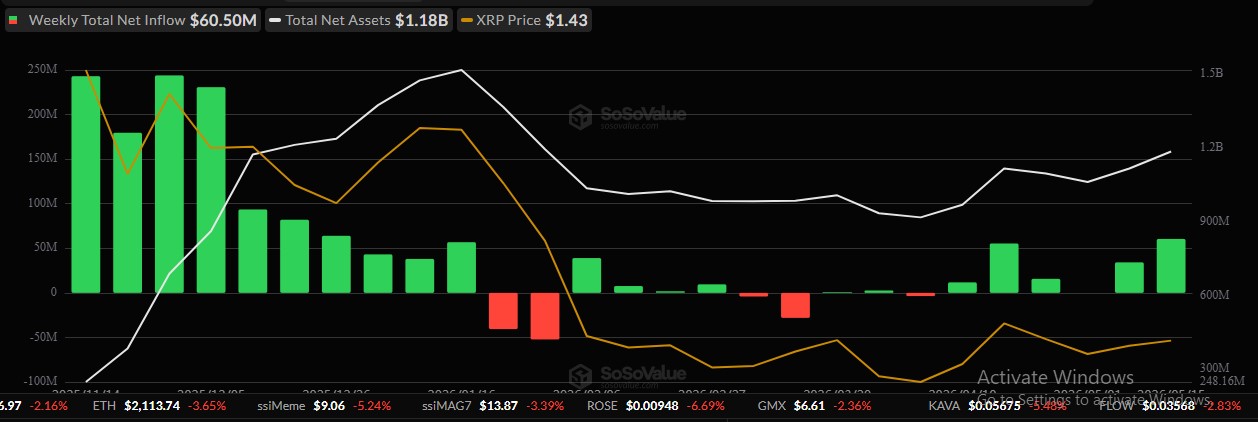Click the -3.65% change next to ETH

(207, 406)
